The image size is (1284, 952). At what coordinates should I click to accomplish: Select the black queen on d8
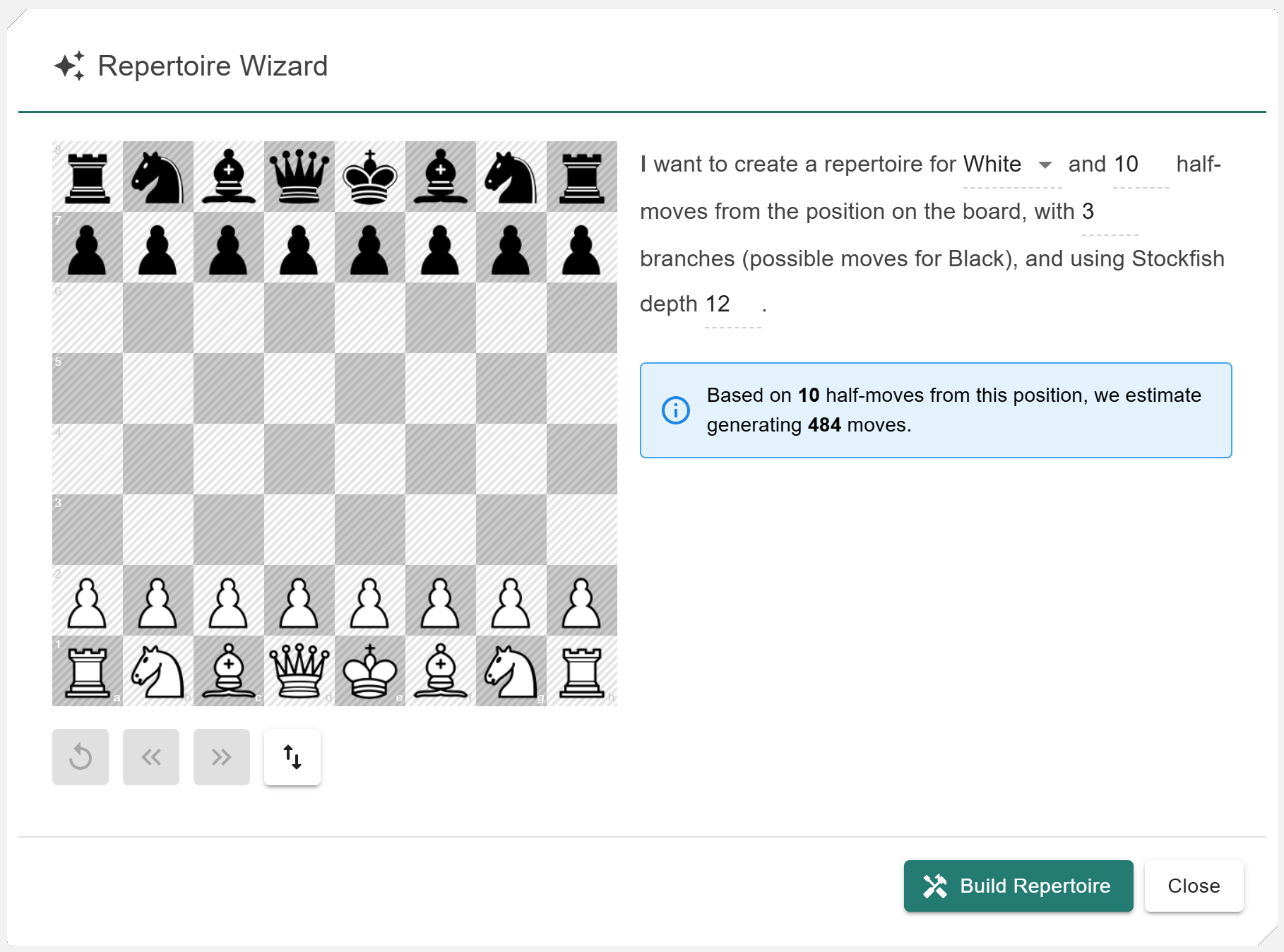[299, 177]
